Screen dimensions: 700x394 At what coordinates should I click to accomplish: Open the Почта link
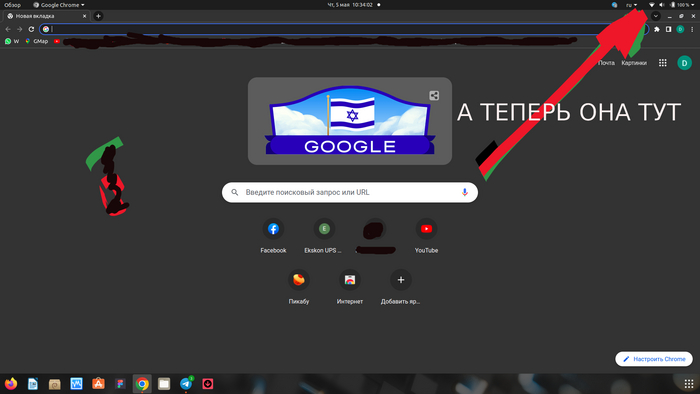606,63
